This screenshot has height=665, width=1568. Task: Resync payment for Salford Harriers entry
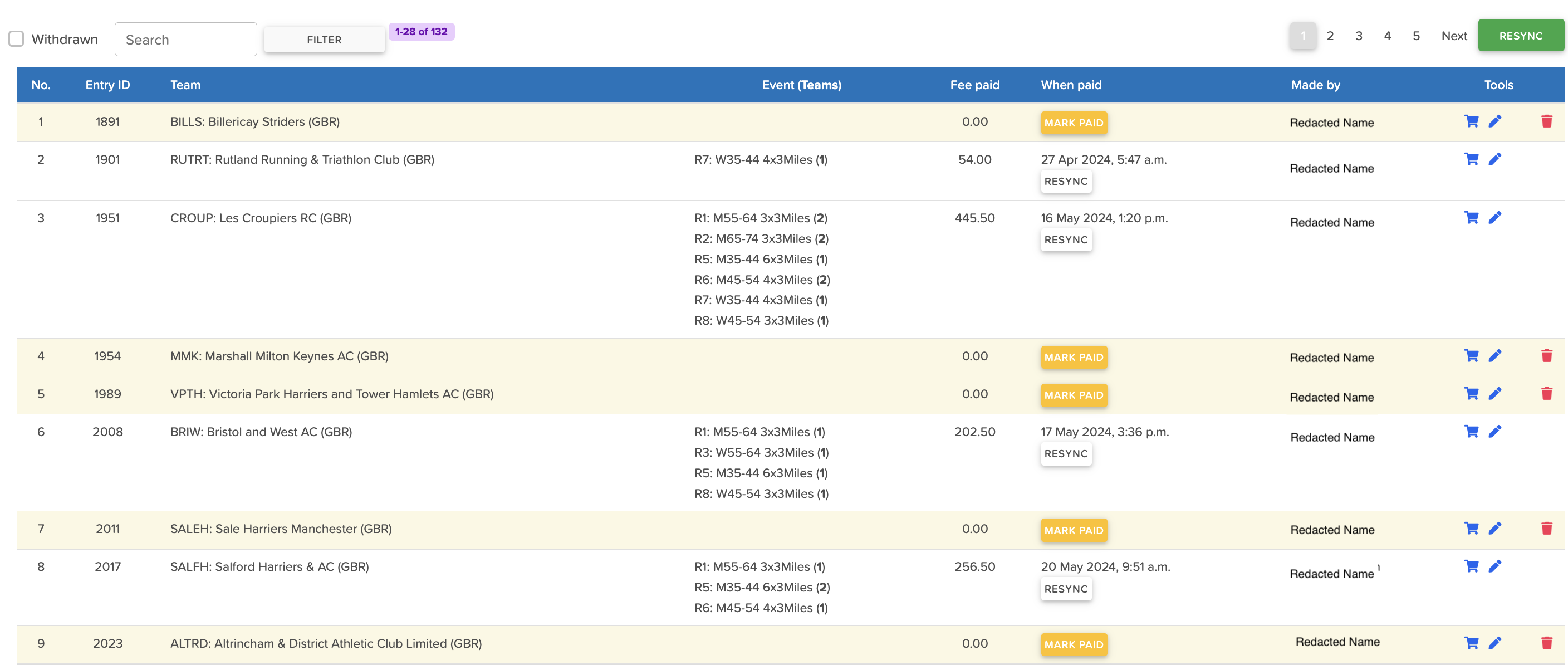(1066, 588)
